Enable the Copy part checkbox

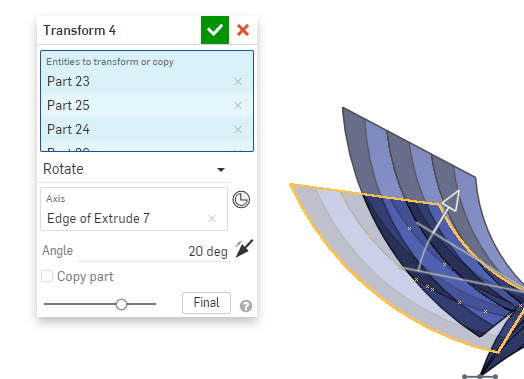pyautogui.click(x=47, y=276)
